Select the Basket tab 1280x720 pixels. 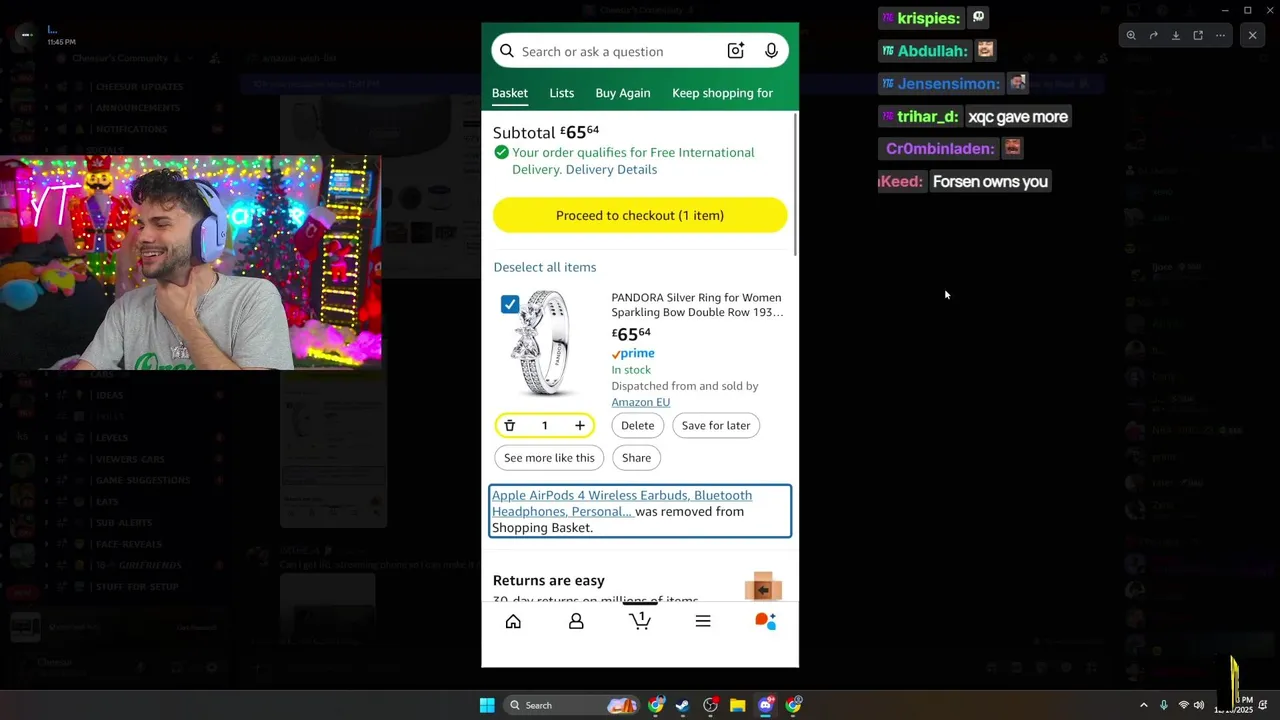tap(510, 93)
